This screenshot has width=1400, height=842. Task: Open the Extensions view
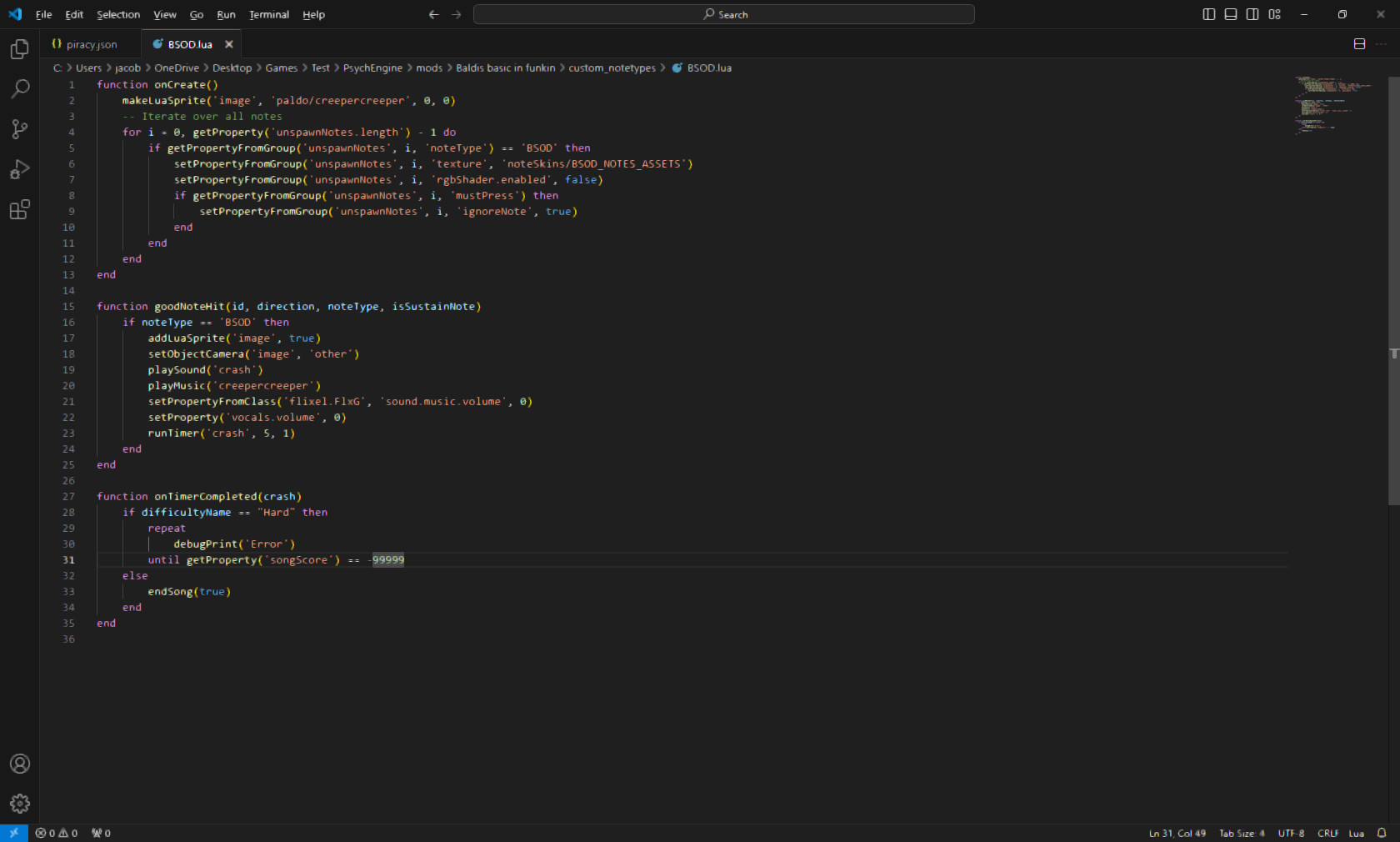(x=20, y=209)
